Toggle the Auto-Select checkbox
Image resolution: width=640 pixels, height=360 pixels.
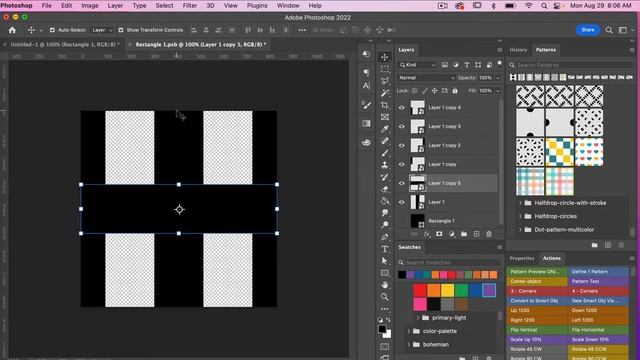(52, 30)
